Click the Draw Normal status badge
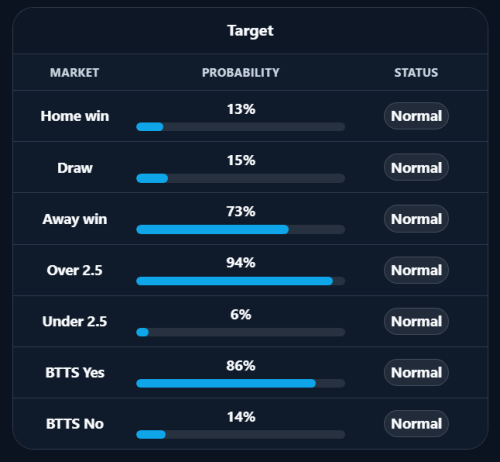 (x=416, y=168)
